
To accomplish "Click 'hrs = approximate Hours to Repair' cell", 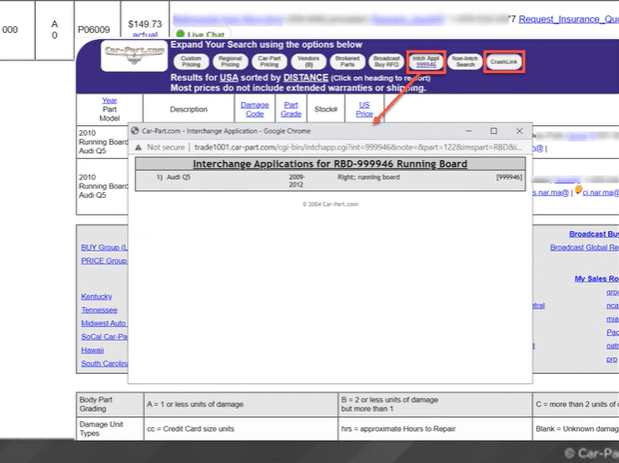I will coord(435,429).
